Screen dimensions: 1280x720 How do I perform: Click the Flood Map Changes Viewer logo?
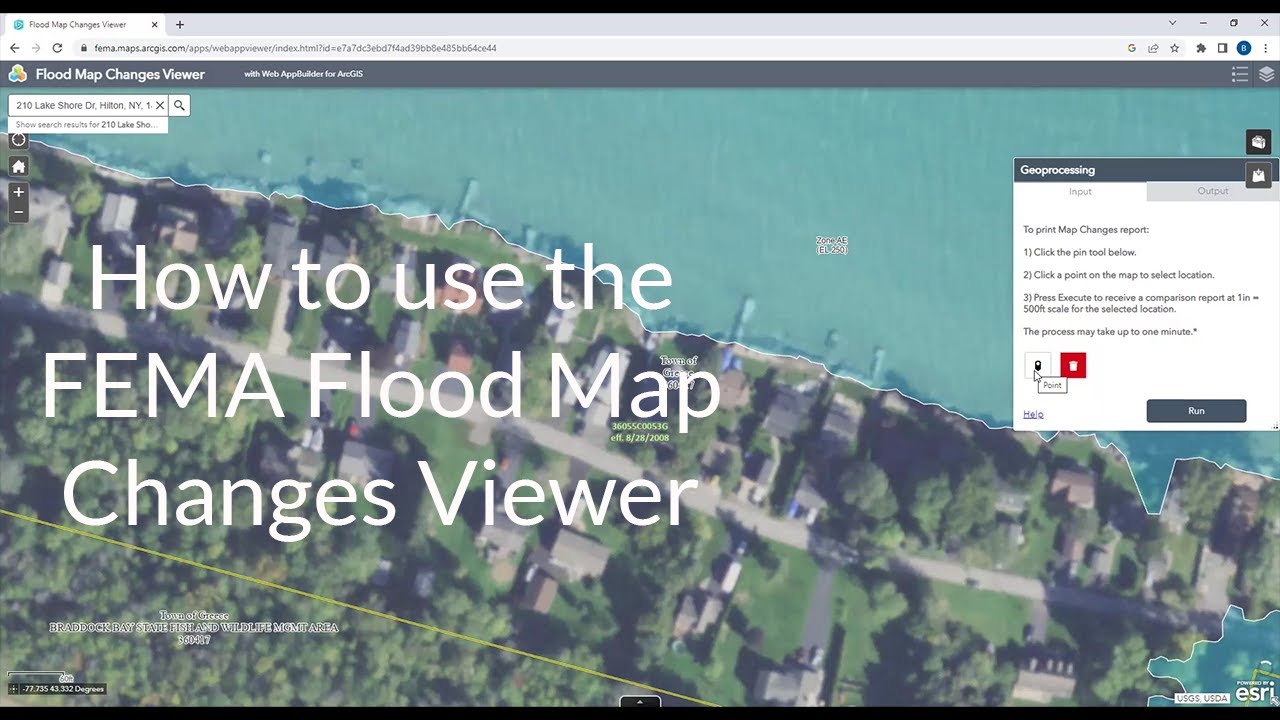coord(18,74)
